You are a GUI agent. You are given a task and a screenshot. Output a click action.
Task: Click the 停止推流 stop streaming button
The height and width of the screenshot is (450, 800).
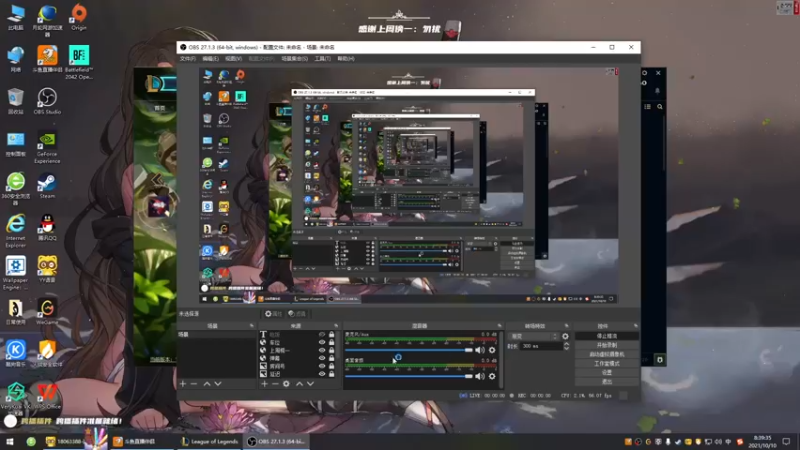607,336
